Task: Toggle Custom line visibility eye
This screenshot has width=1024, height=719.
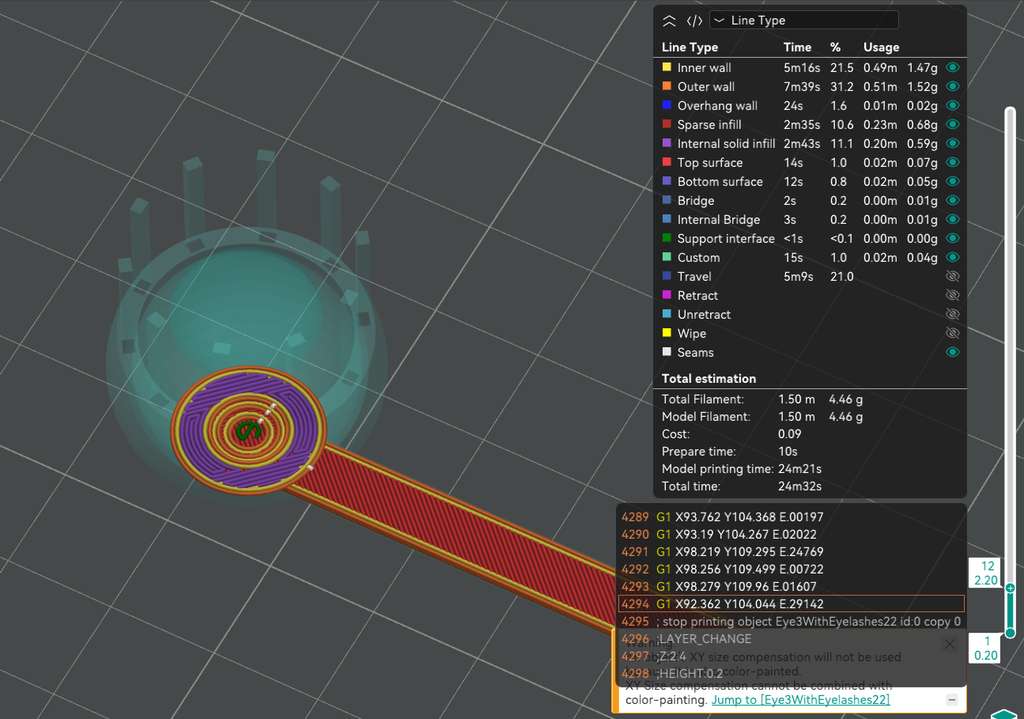Action: (952, 257)
